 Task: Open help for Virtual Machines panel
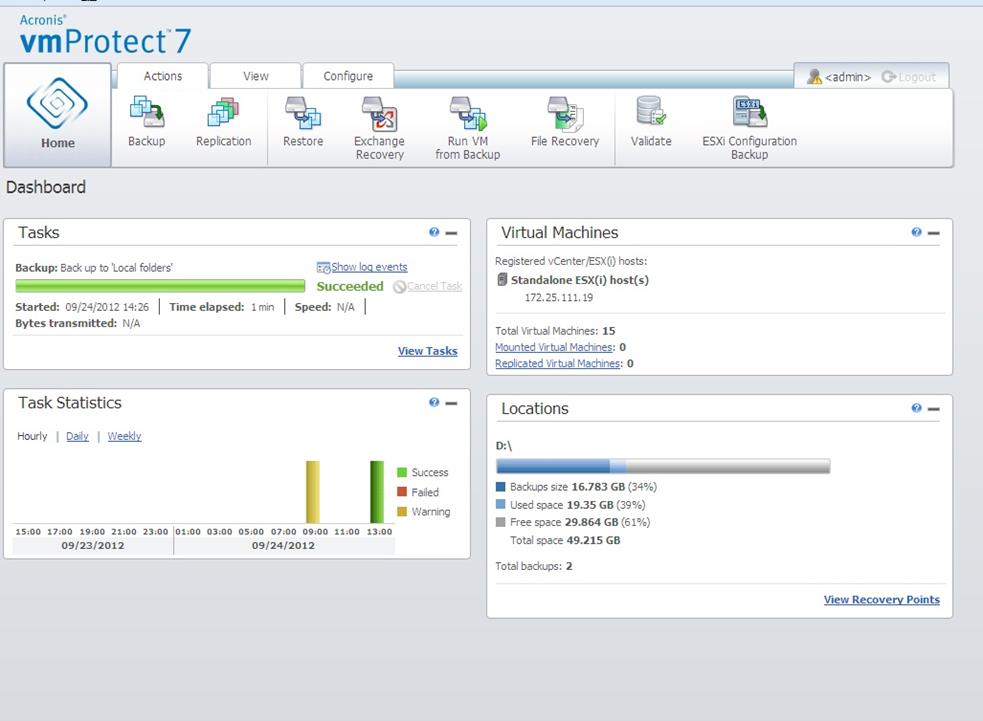917,232
